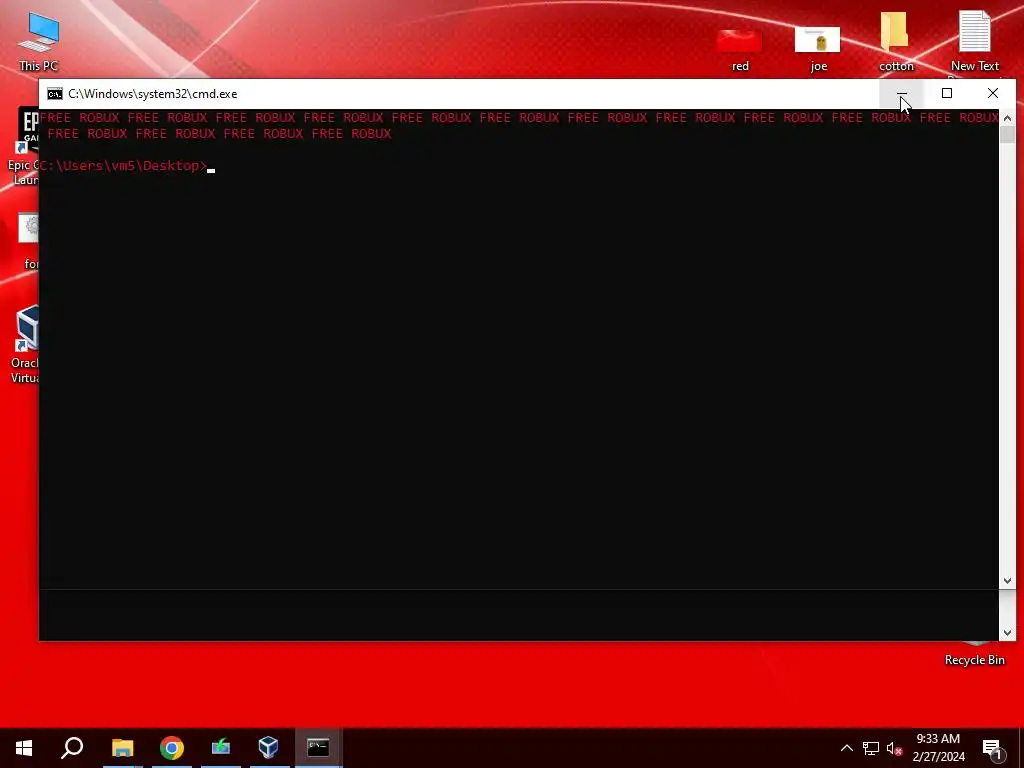Open the Windows Start menu

(24, 748)
